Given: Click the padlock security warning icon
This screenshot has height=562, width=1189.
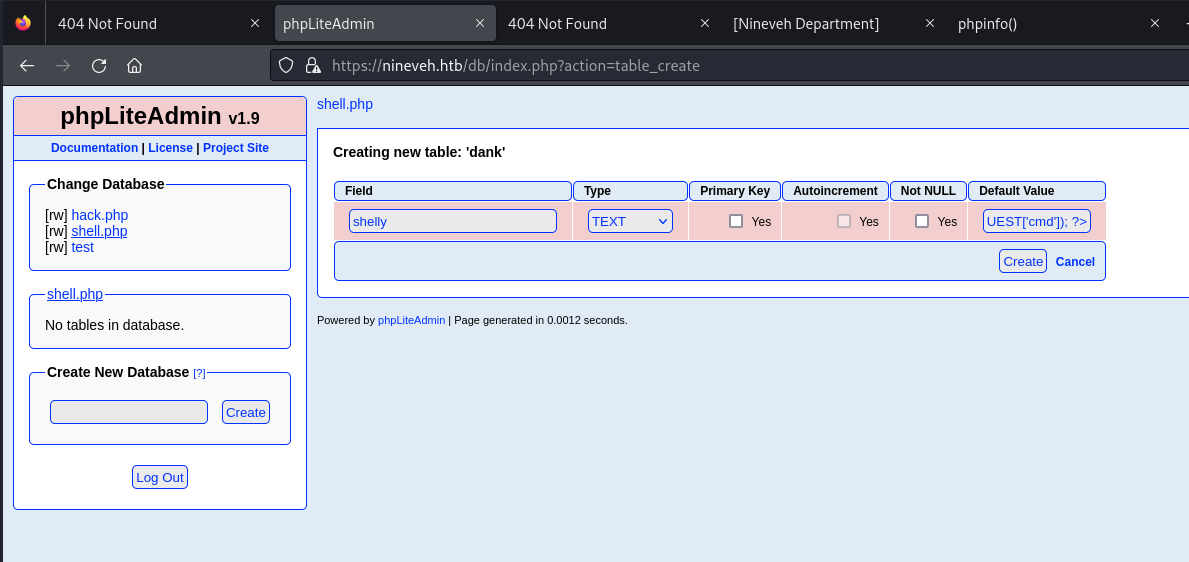Looking at the screenshot, I should 312,66.
